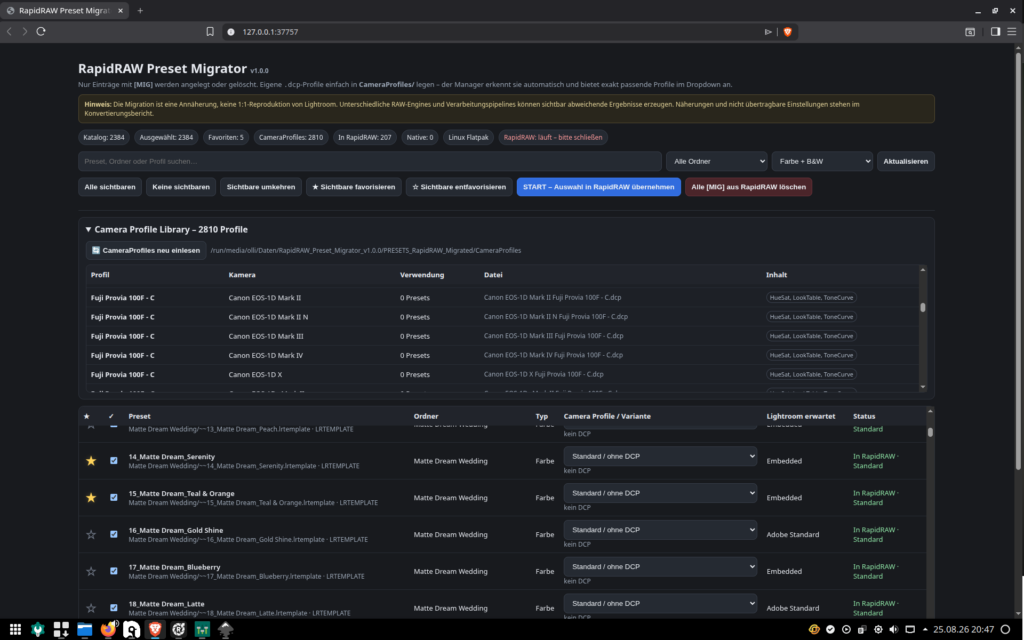Unfavorite 14_Matte Dream_Serenity star
The width and height of the screenshot is (1024, 640).
(91, 461)
